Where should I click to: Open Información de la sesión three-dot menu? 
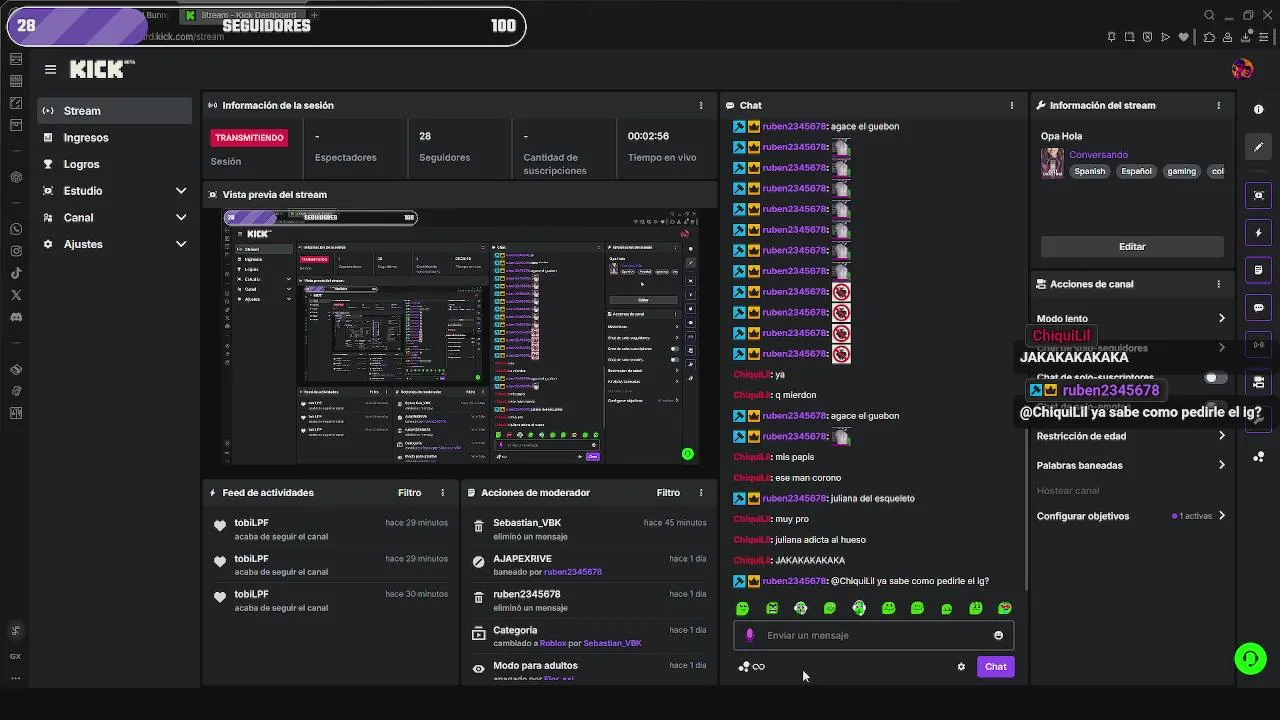click(x=701, y=105)
